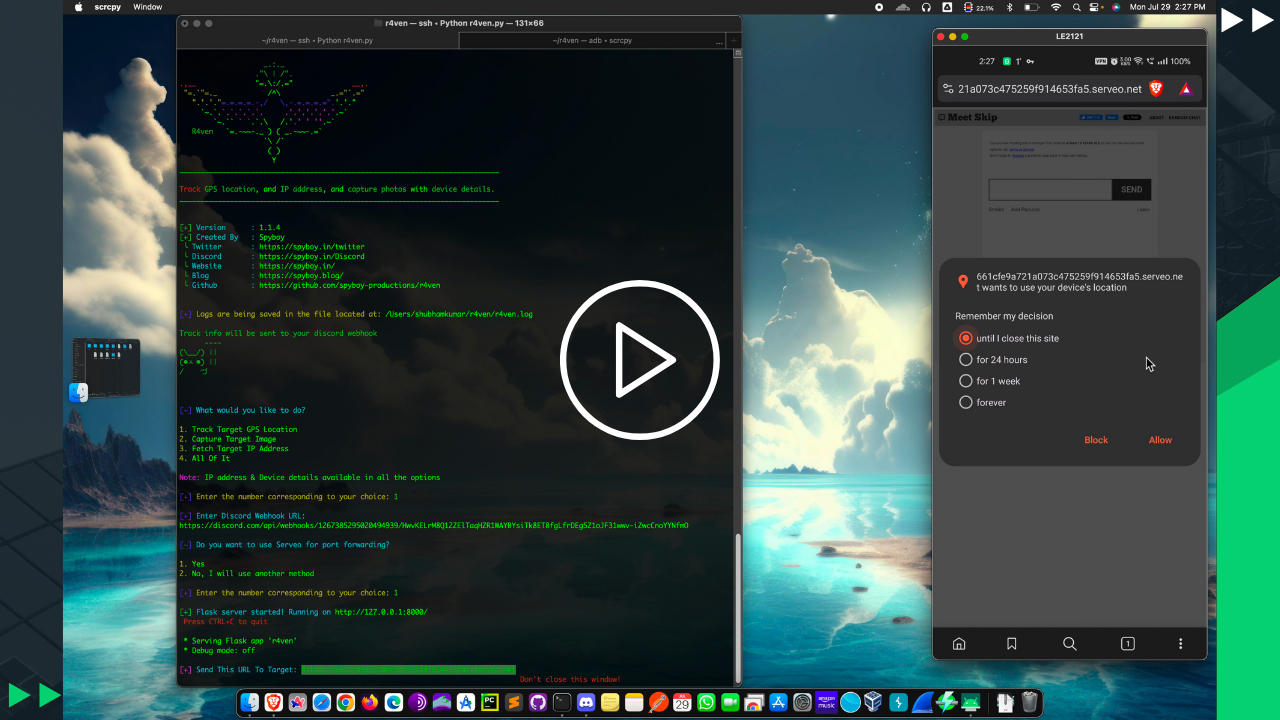The image size is (1280, 720).
Task: Launch PyCharm from the Dock
Action: (x=490, y=703)
